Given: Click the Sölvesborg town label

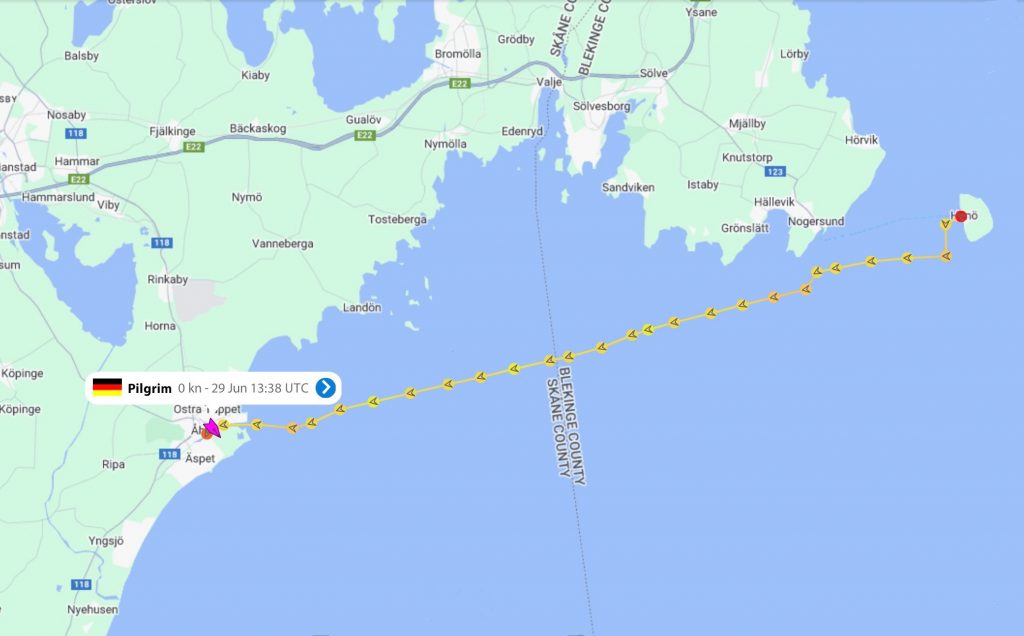Looking at the screenshot, I should pos(601,106).
